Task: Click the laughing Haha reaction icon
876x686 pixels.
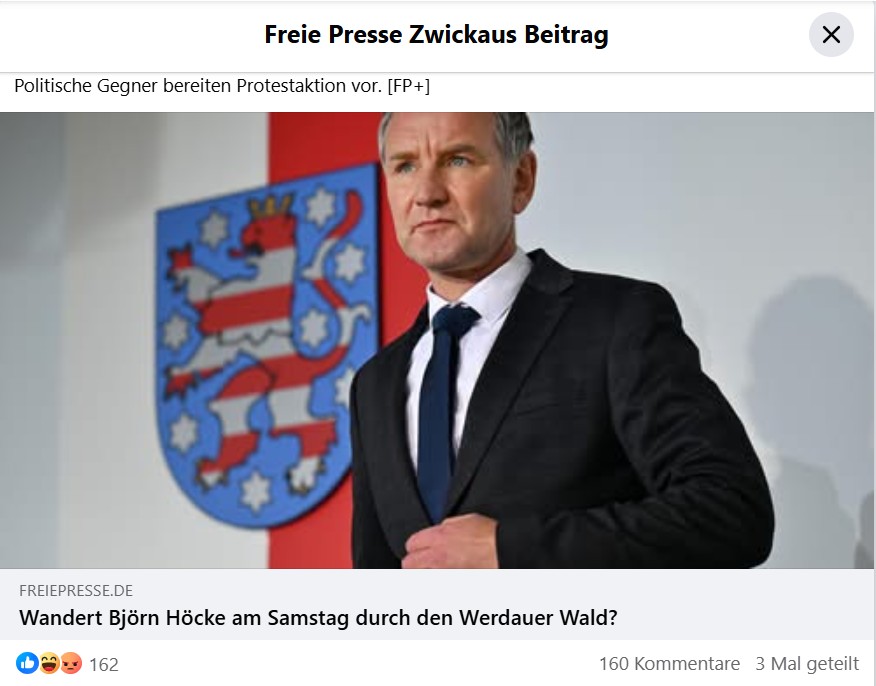Action: (x=49, y=663)
